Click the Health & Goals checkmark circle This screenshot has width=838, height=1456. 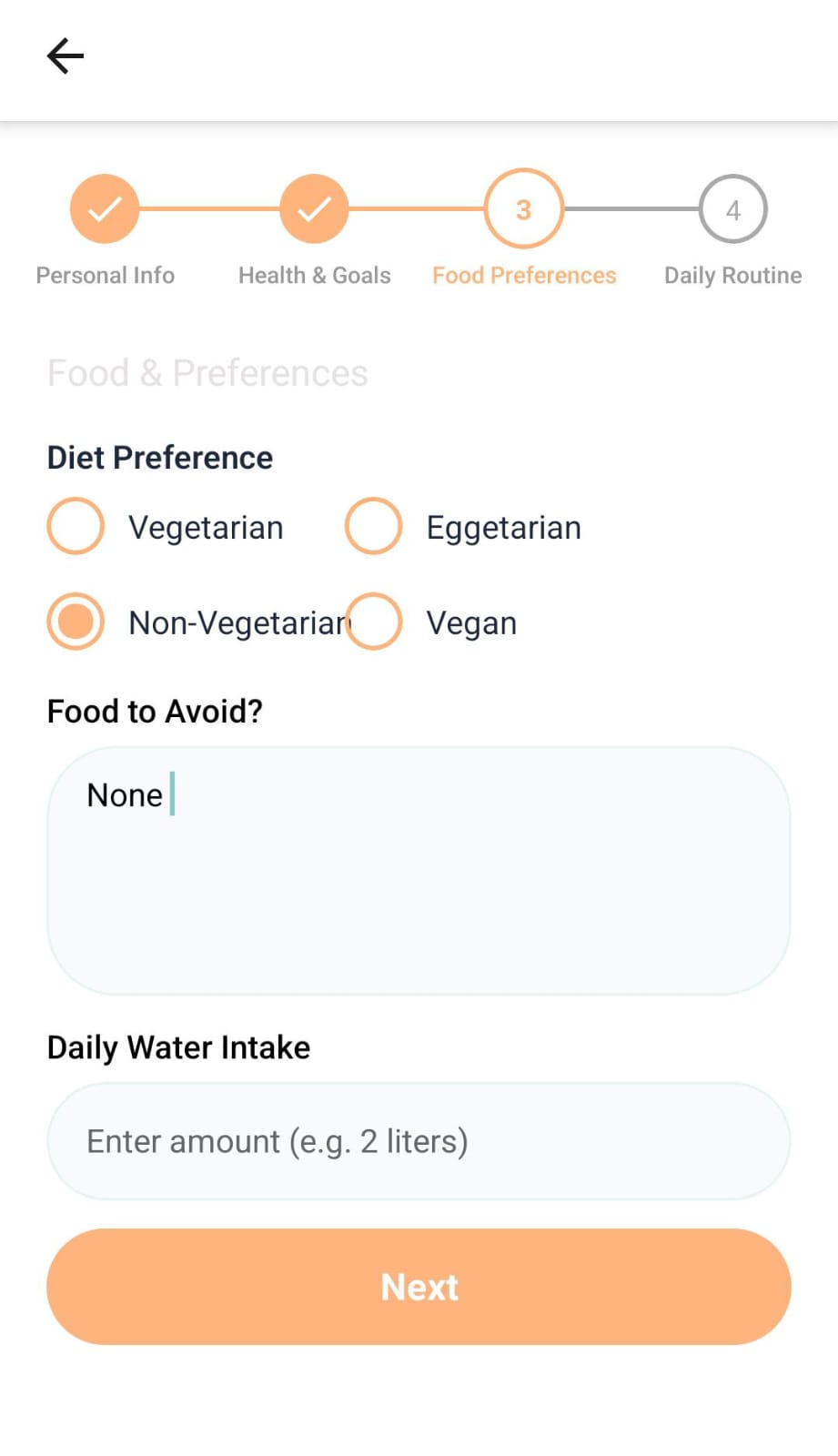(x=314, y=209)
